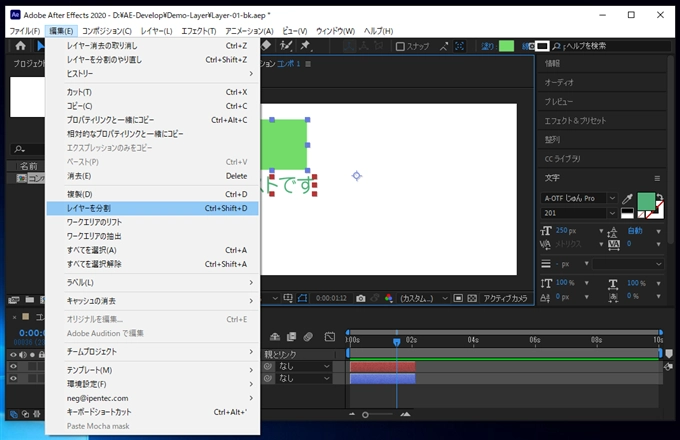Open the graph editor icon

point(330,337)
